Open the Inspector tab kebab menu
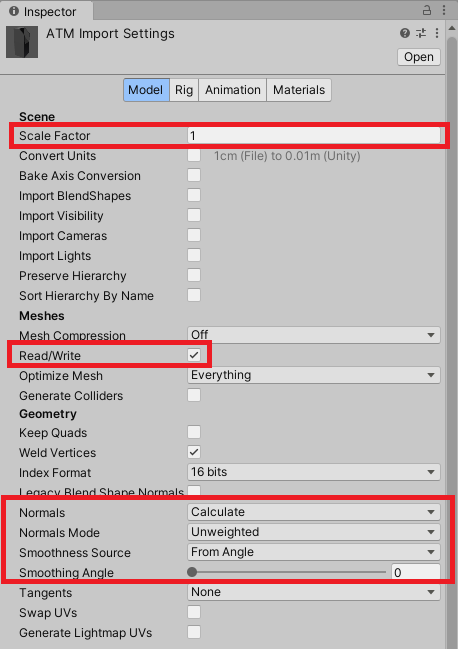 click(444, 10)
